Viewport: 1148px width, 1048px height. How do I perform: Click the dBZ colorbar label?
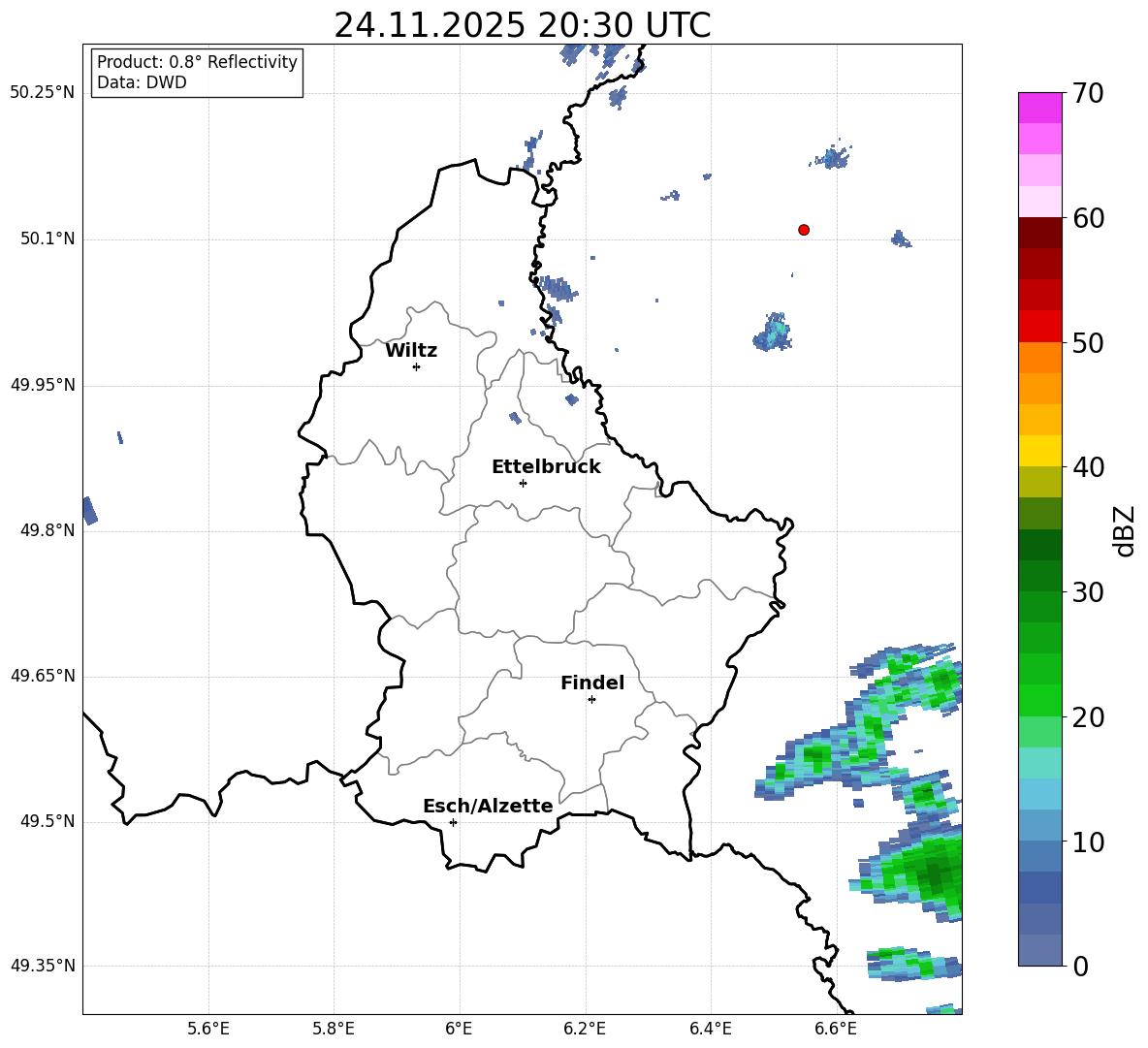pyautogui.click(x=1126, y=531)
